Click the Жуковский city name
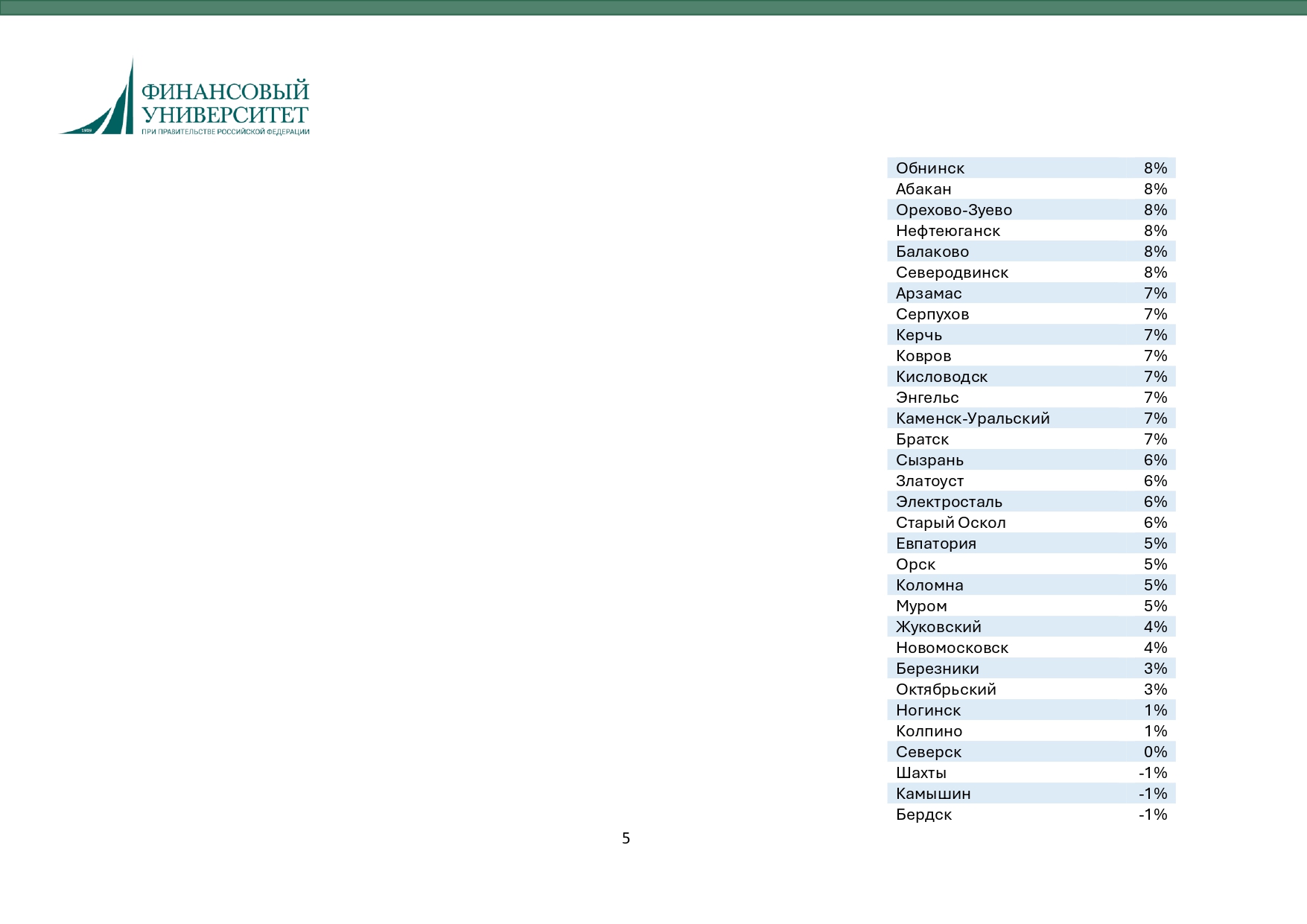The width and height of the screenshot is (1307, 924). (938, 627)
